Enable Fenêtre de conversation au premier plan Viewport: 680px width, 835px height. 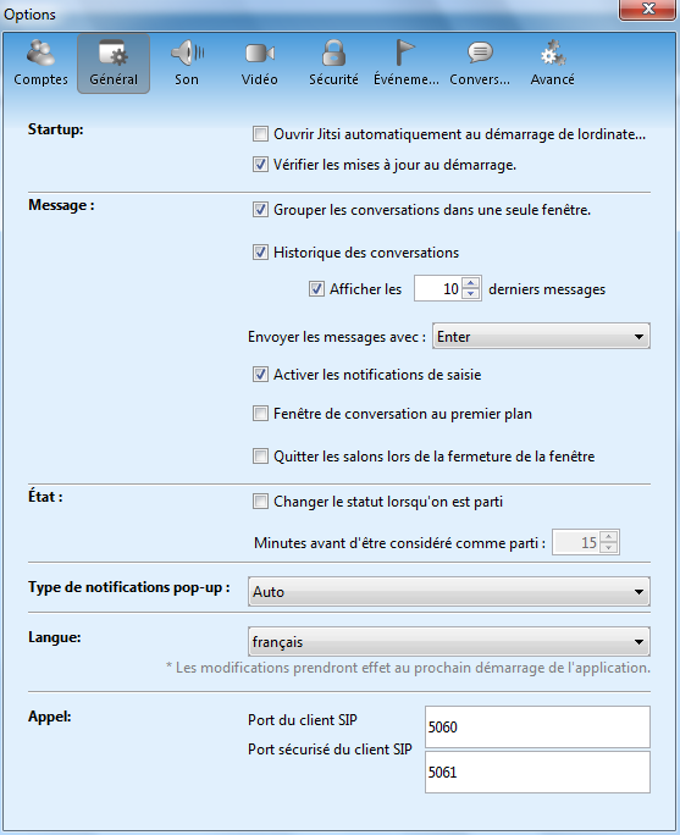[x=260, y=414]
